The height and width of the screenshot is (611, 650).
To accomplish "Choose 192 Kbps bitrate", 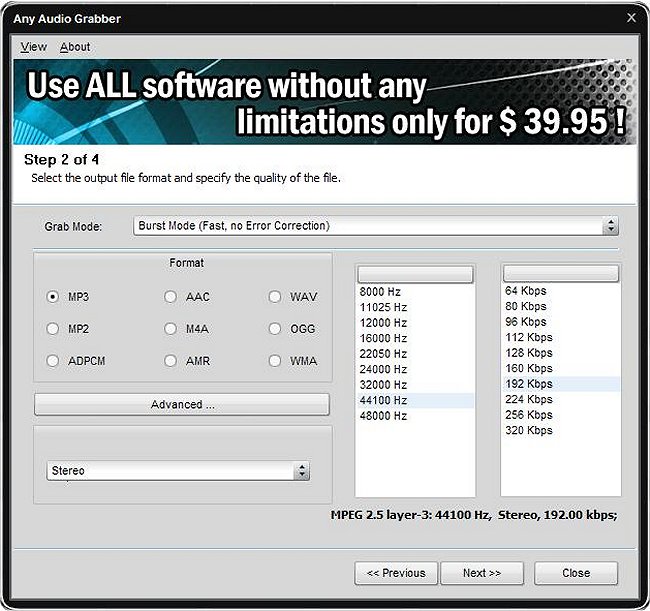I will [x=562, y=384].
